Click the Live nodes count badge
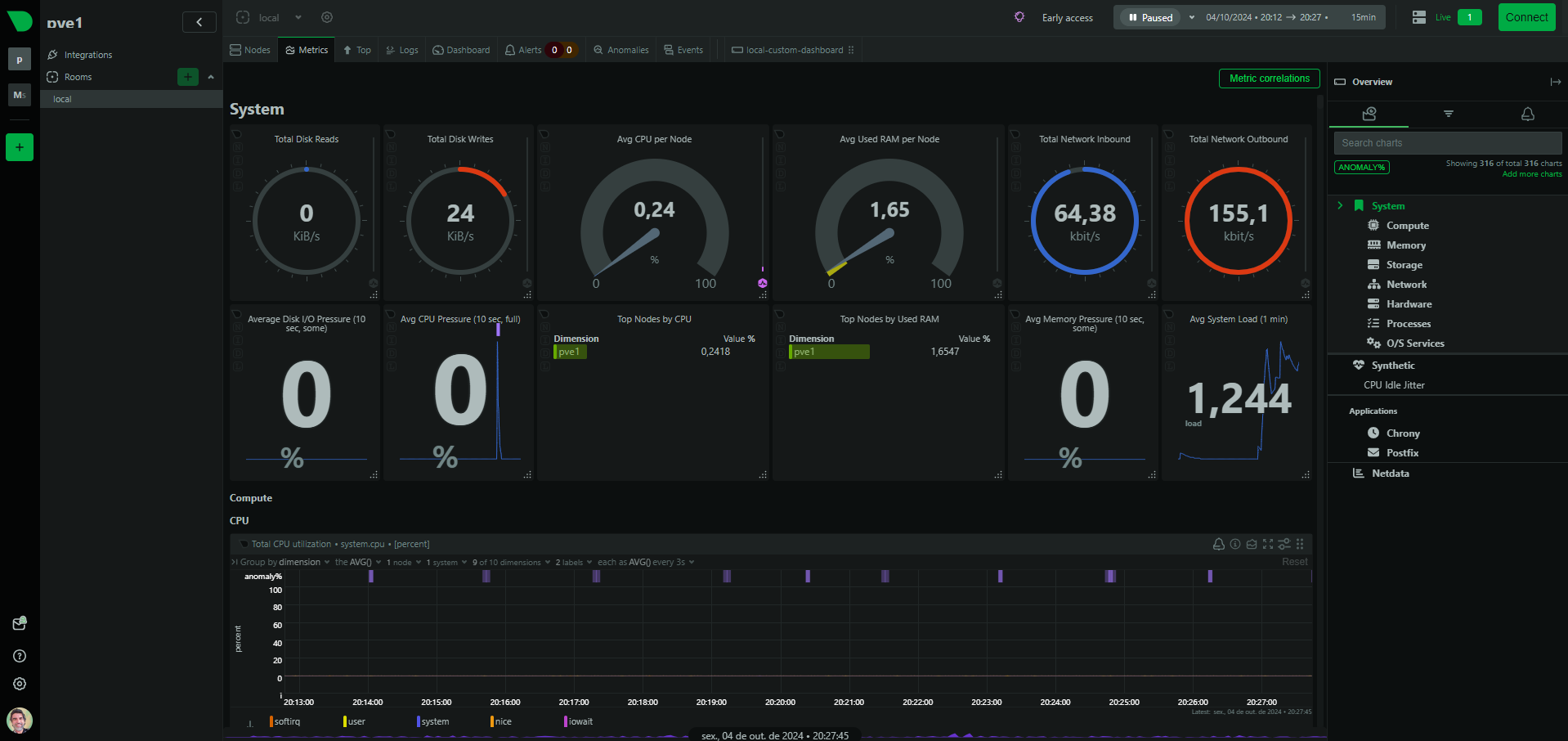 [1469, 17]
